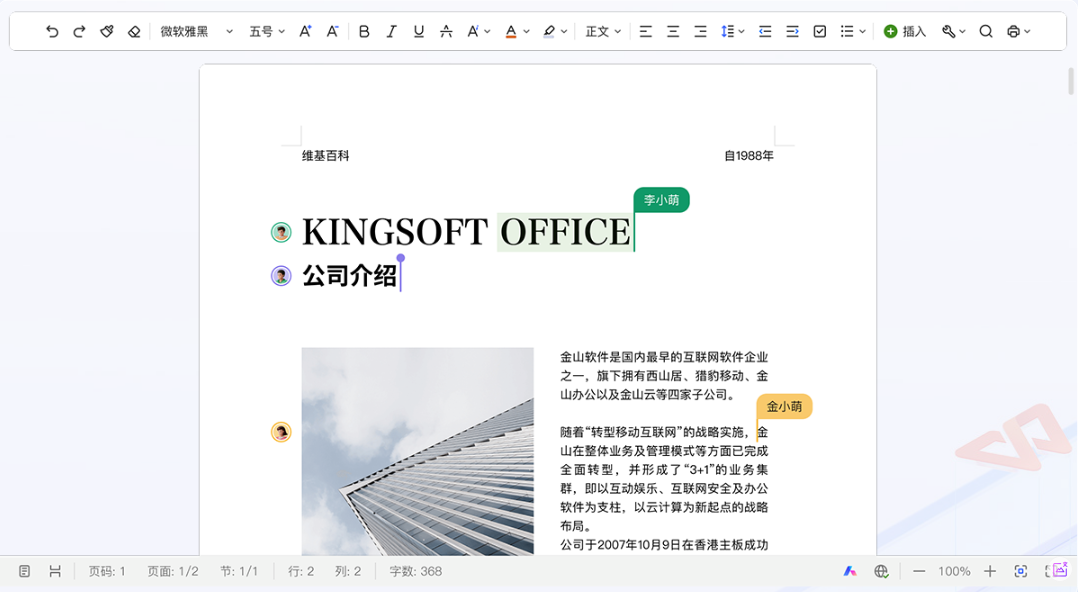Select the format painter brush
Image resolution: width=1078 pixels, height=592 pixels.
pos(107,32)
